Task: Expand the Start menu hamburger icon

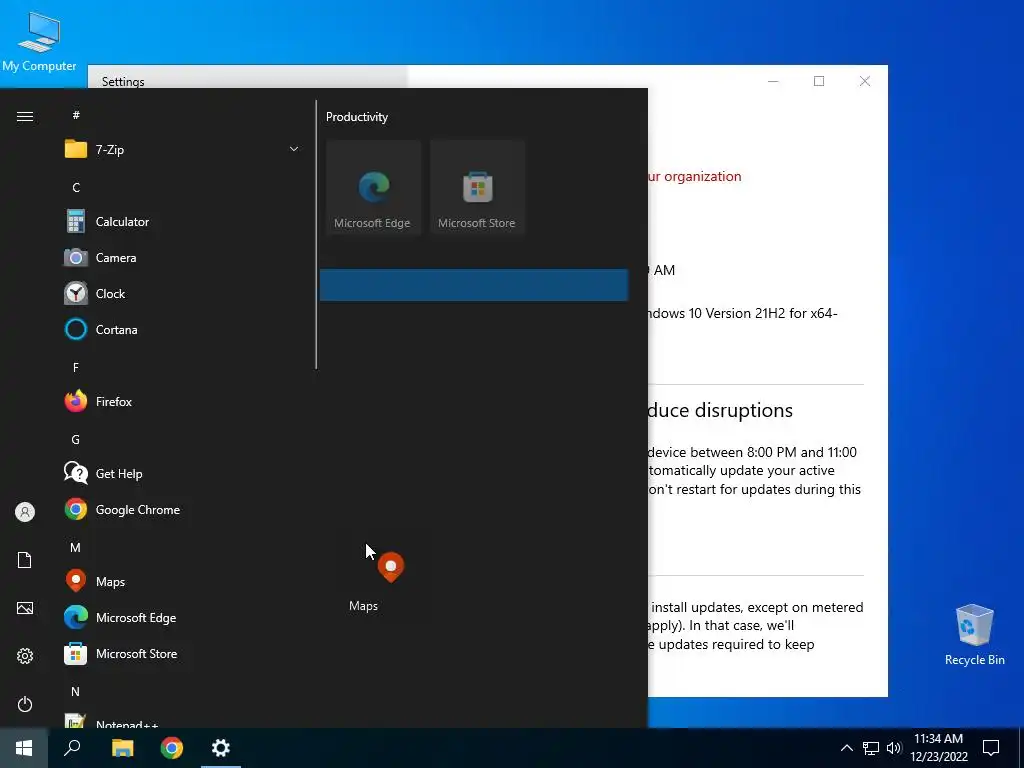Action: 25,117
